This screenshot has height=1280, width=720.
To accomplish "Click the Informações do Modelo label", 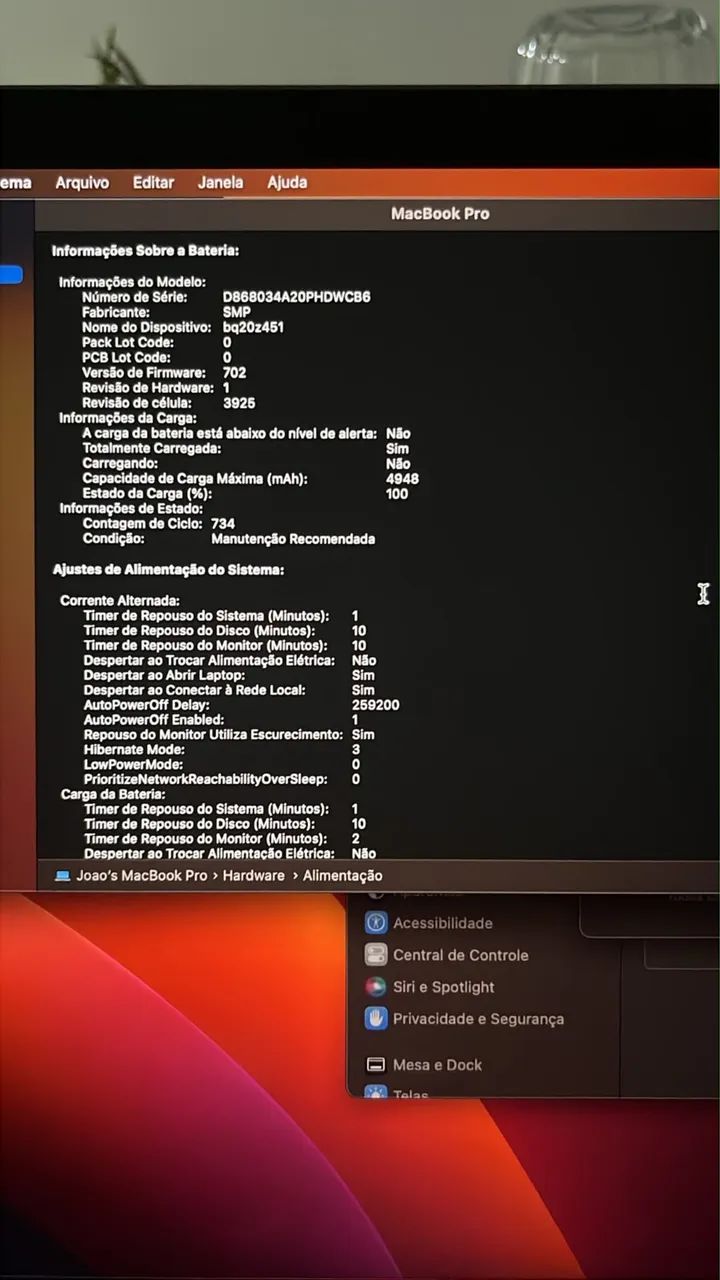I will pos(132,282).
